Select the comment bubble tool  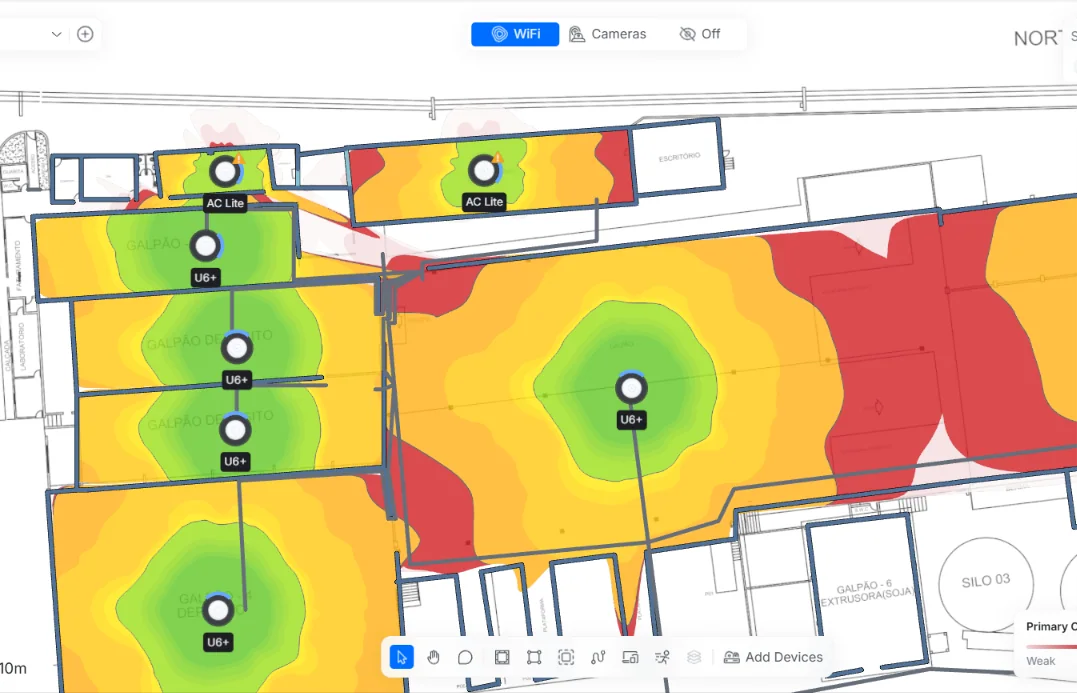tap(465, 657)
